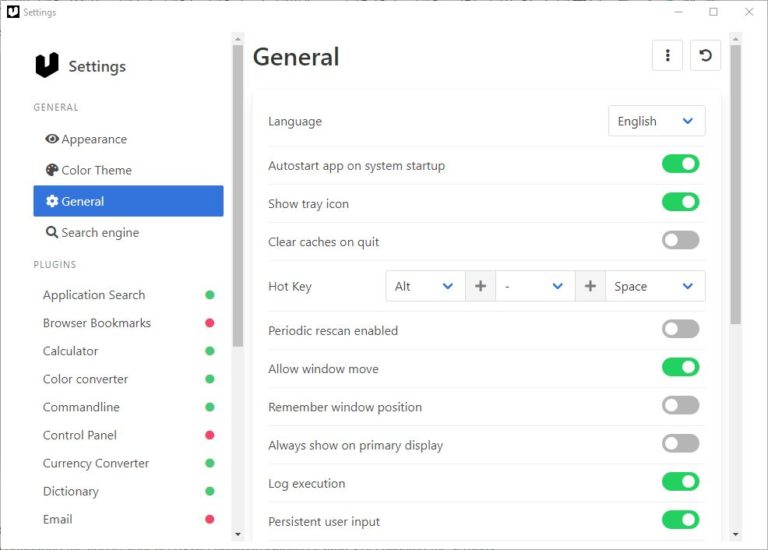Open the Space hotkey key dropdown
The width and height of the screenshot is (768, 550).
pyautogui.click(x=654, y=286)
